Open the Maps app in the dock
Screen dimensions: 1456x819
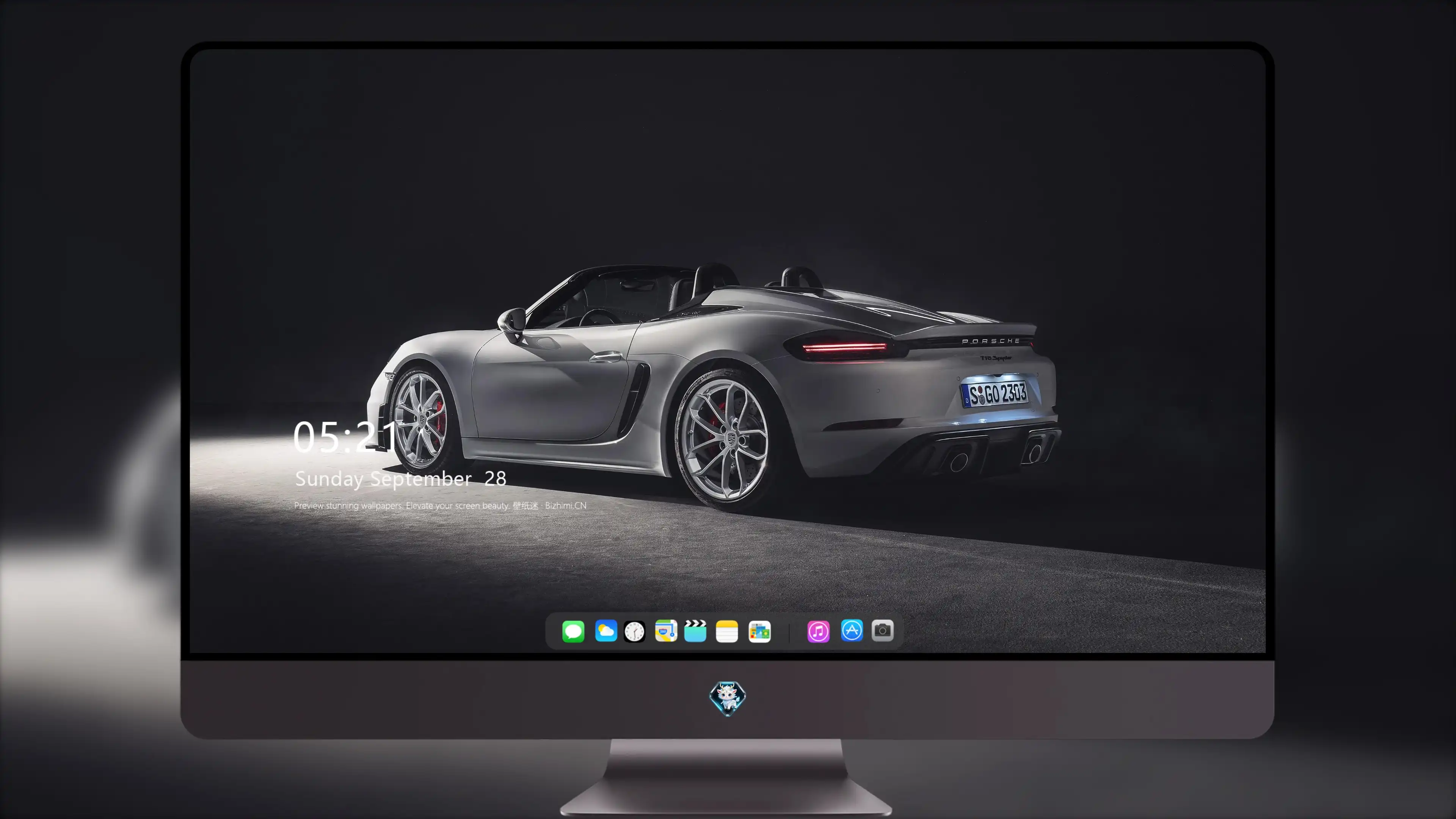coord(666,631)
